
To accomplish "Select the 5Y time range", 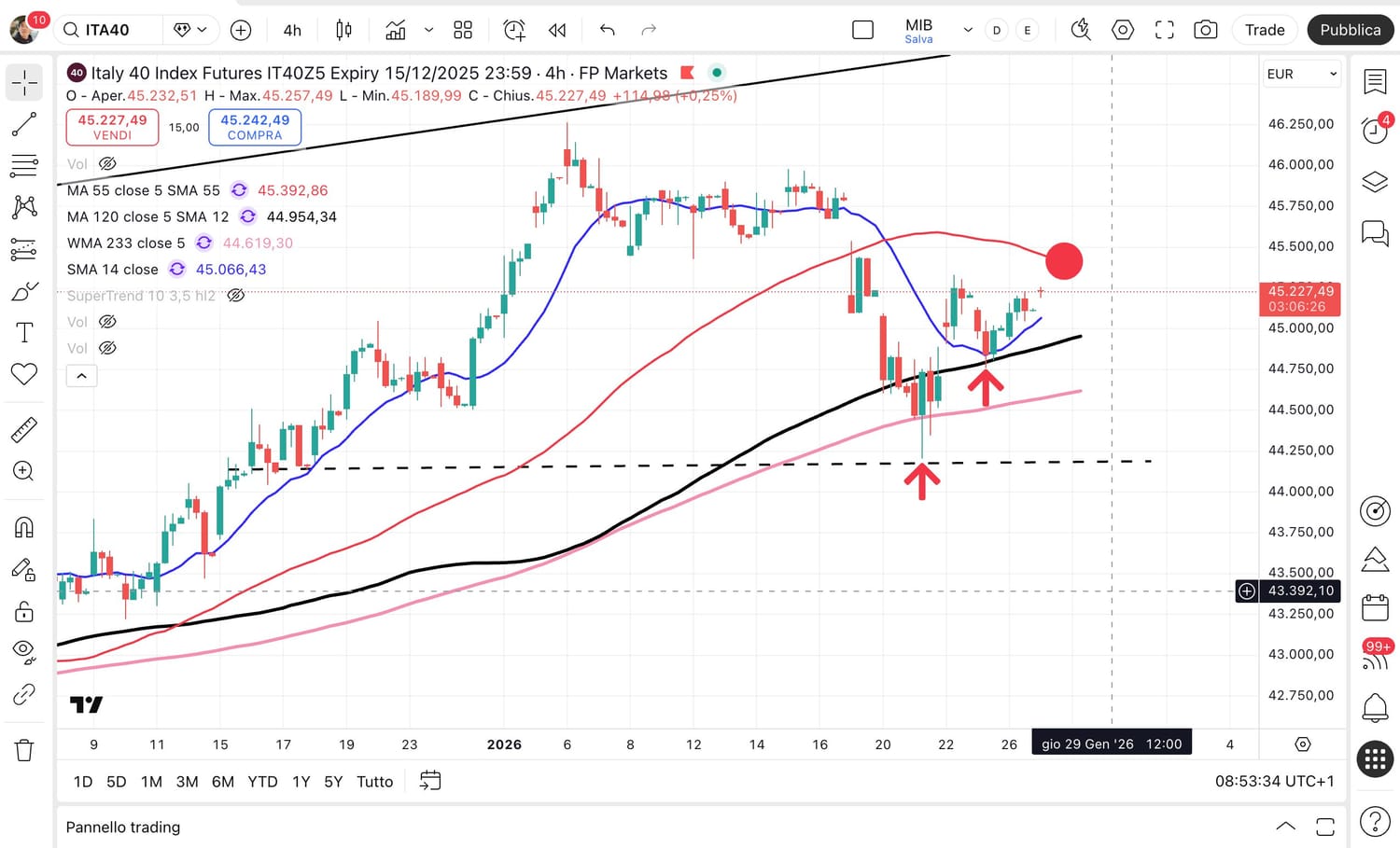I will [x=333, y=782].
